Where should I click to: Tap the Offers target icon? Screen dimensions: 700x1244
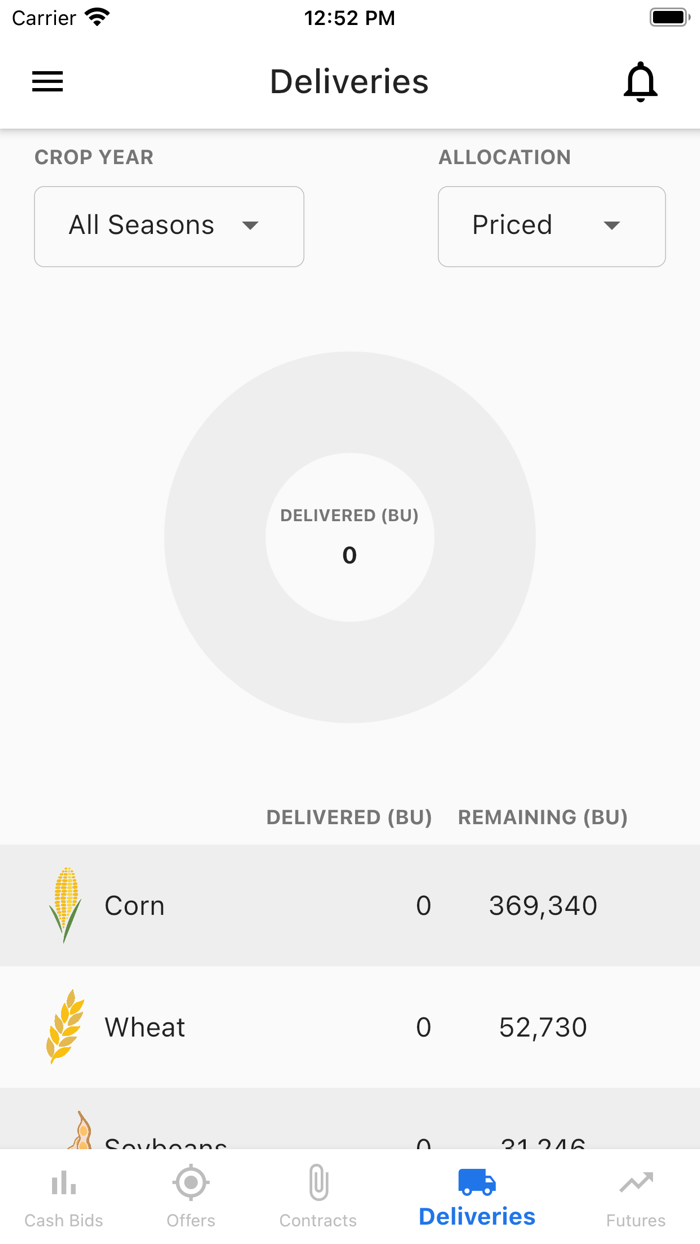(x=191, y=1183)
